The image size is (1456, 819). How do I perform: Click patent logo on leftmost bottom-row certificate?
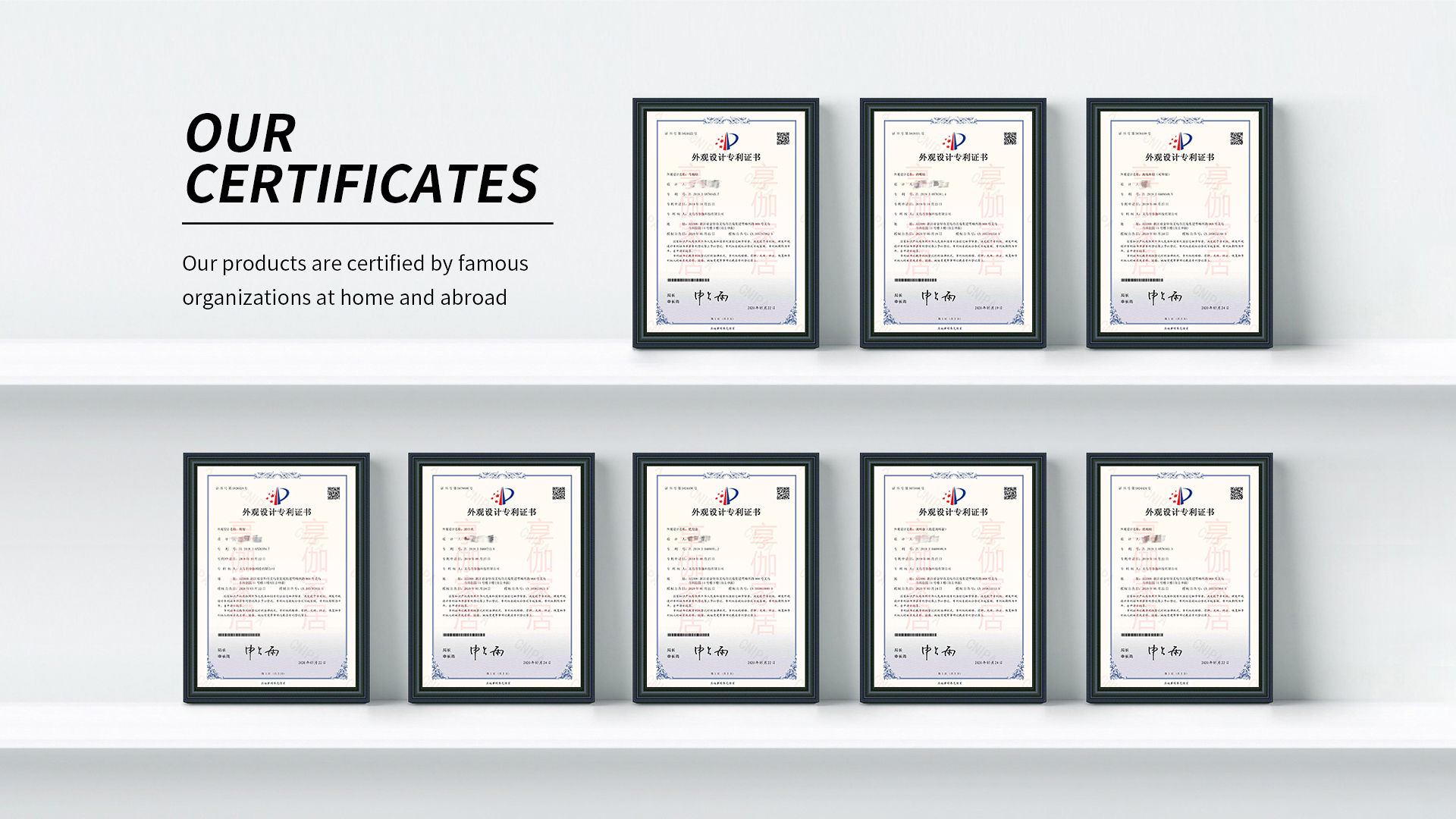pyautogui.click(x=277, y=496)
